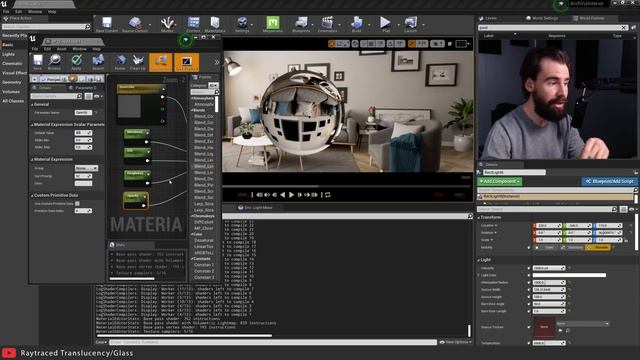Expand Material Editor toolbar overflow chevron
640x360 pixels.
coord(217,62)
